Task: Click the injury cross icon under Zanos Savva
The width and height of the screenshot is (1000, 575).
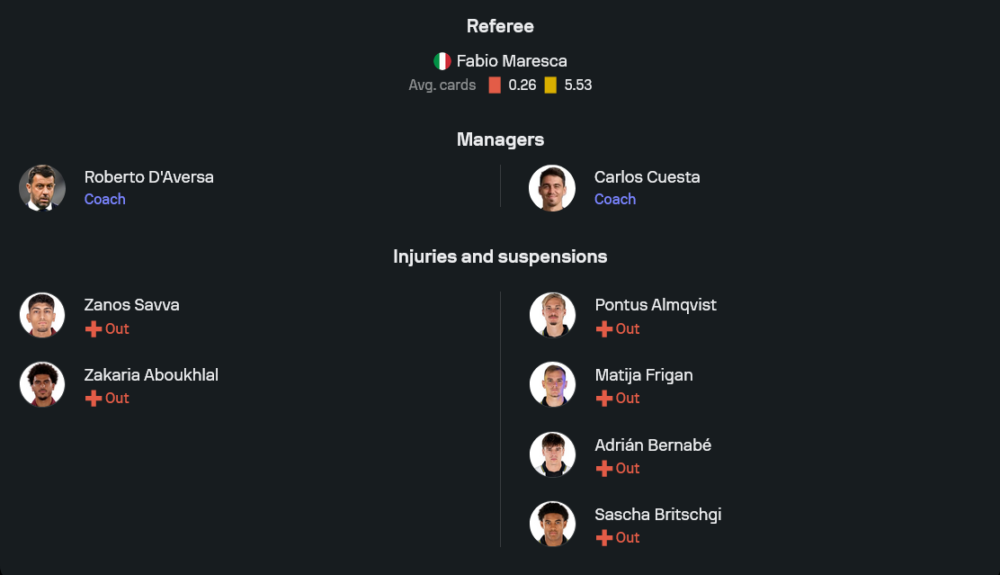Action: [93, 329]
